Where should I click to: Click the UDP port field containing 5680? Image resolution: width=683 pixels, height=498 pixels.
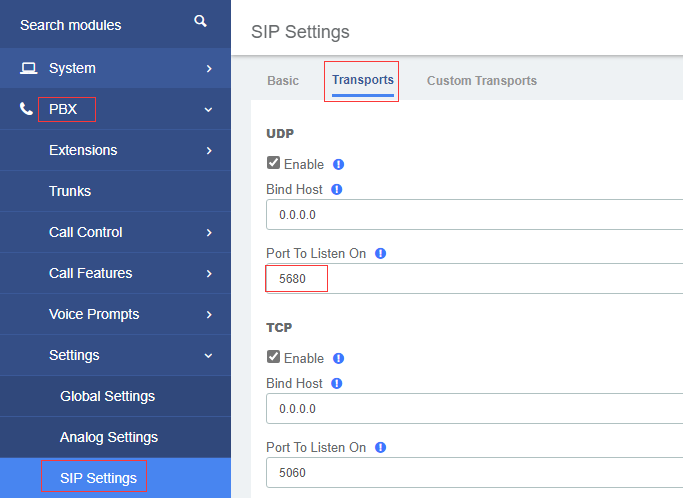[474, 278]
